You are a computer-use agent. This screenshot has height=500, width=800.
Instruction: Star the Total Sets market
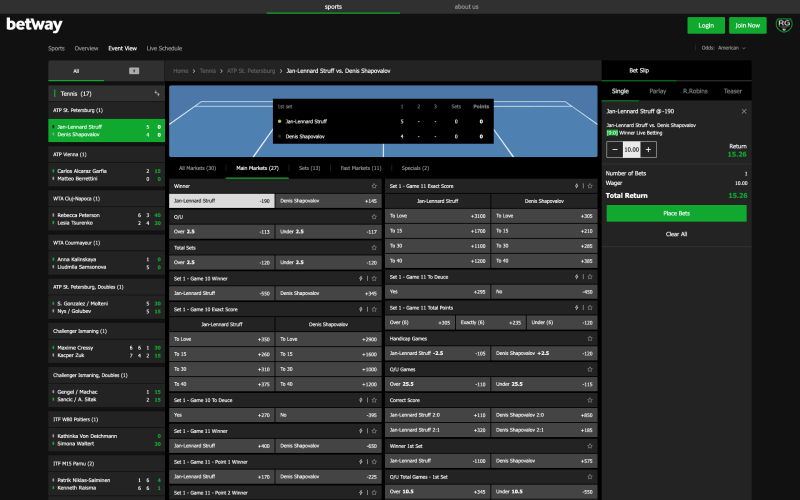(374, 247)
